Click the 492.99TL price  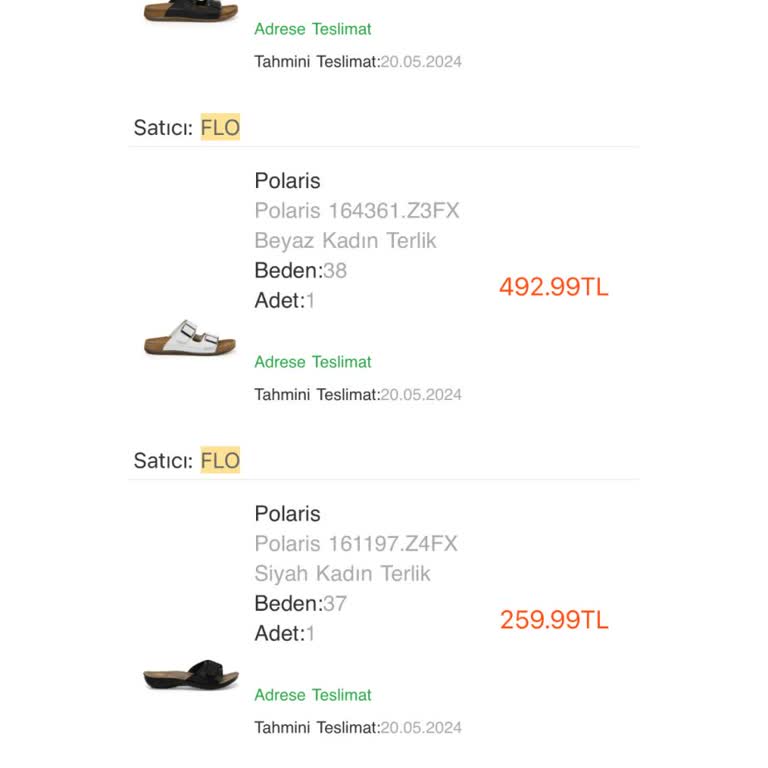point(553,287)
